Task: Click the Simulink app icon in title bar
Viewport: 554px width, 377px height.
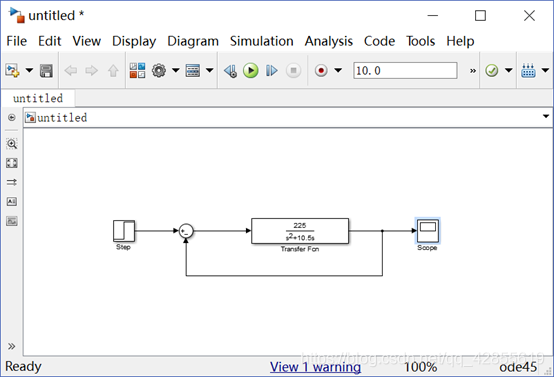Action: pos(17,15)
